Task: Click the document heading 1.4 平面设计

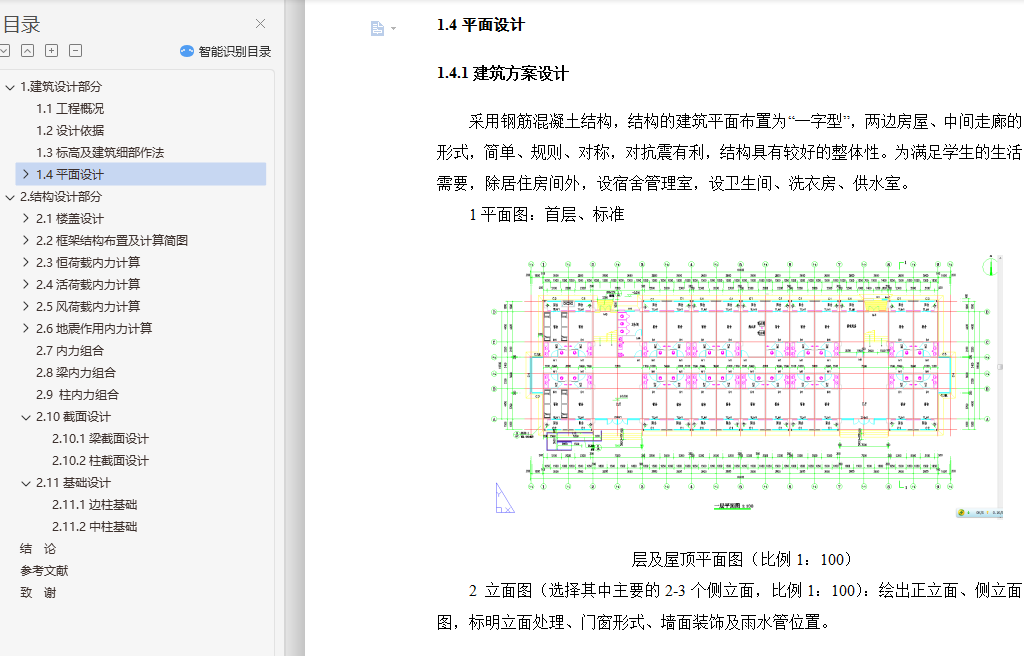Action: point(481,25)
